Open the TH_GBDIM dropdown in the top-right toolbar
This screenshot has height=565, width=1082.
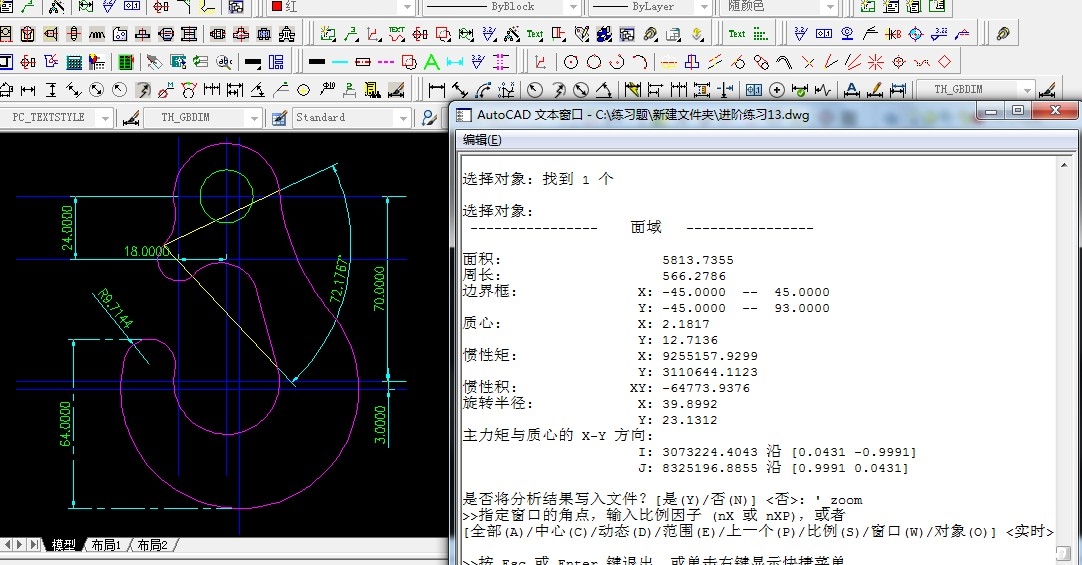(x=1027, y=90)
